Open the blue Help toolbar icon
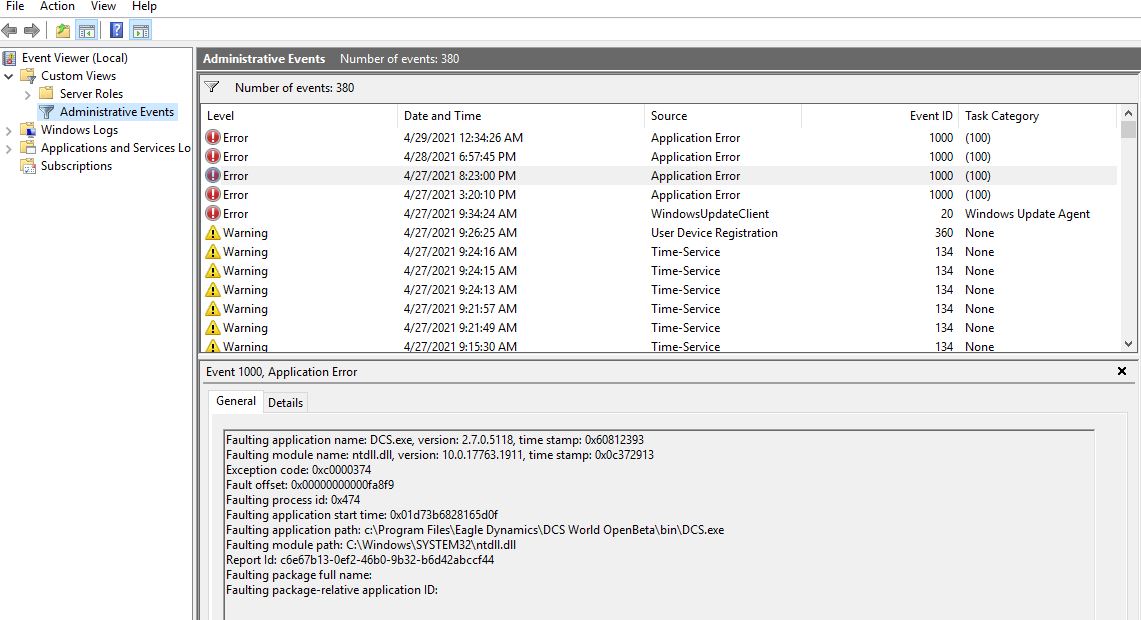This screenshot has width=1141, height=620. click(x=116, y=31)
